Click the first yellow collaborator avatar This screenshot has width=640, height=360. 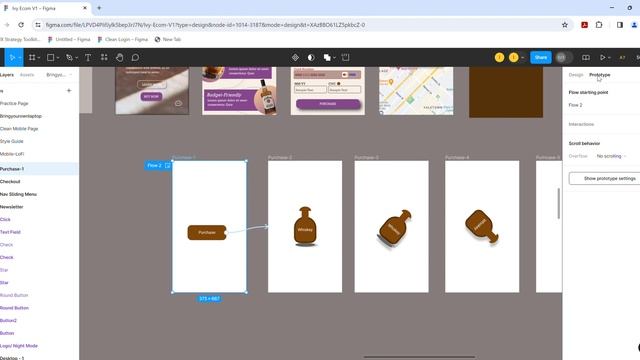coord(499,58)
